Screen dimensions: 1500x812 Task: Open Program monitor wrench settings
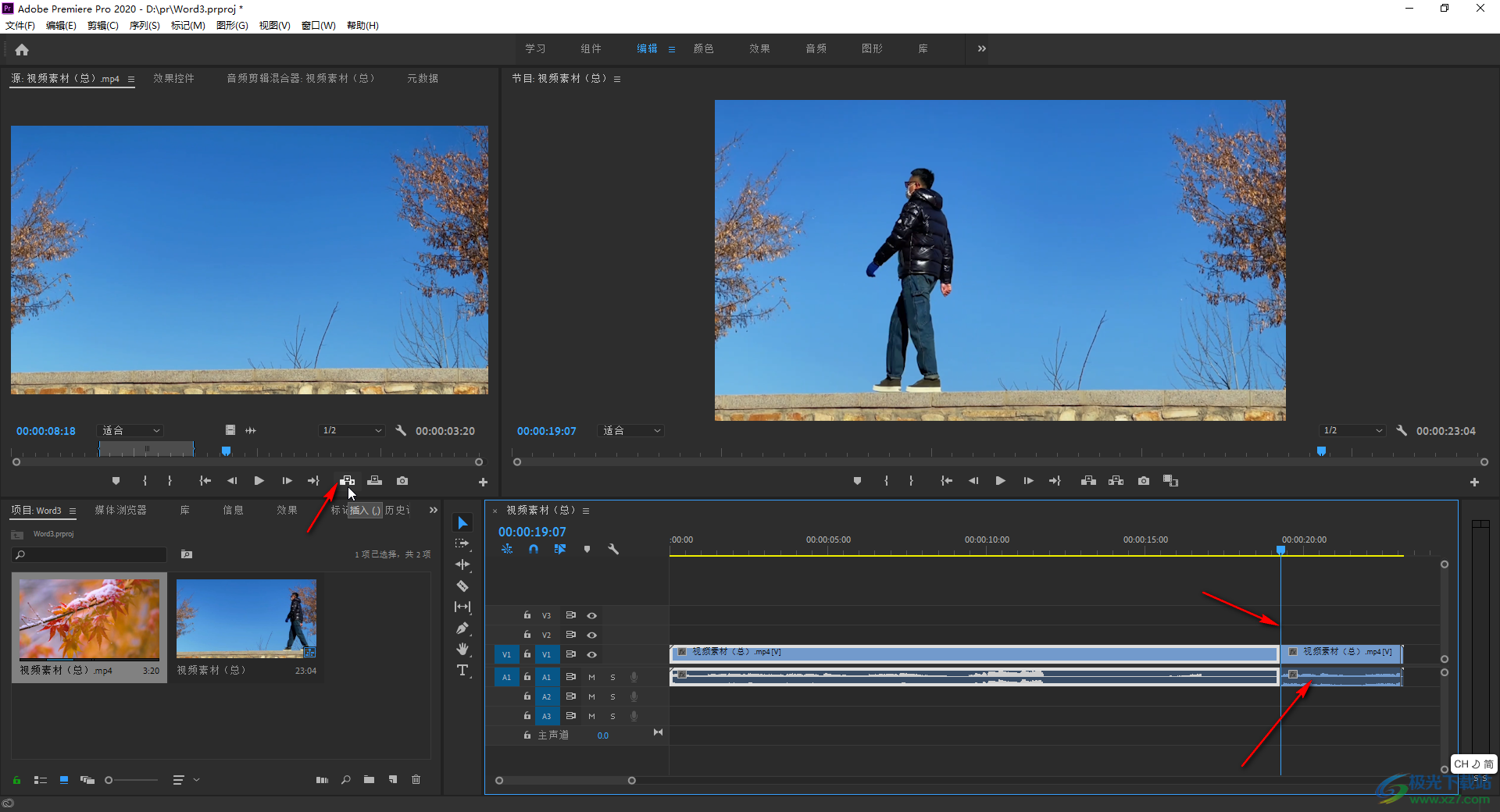[x=1402, y=430]
